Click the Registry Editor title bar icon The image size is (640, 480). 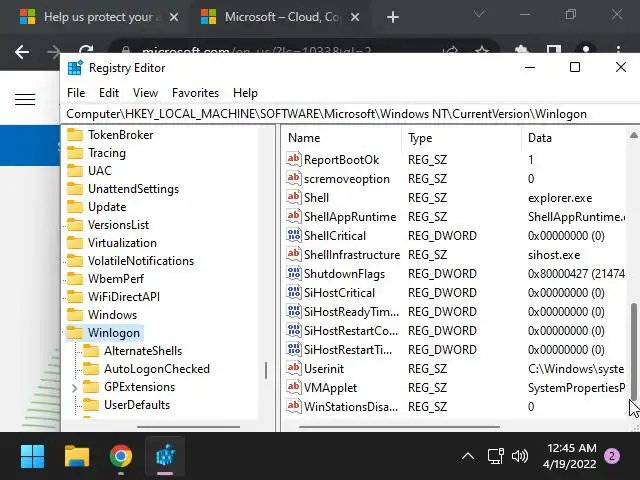coord(75,68)
